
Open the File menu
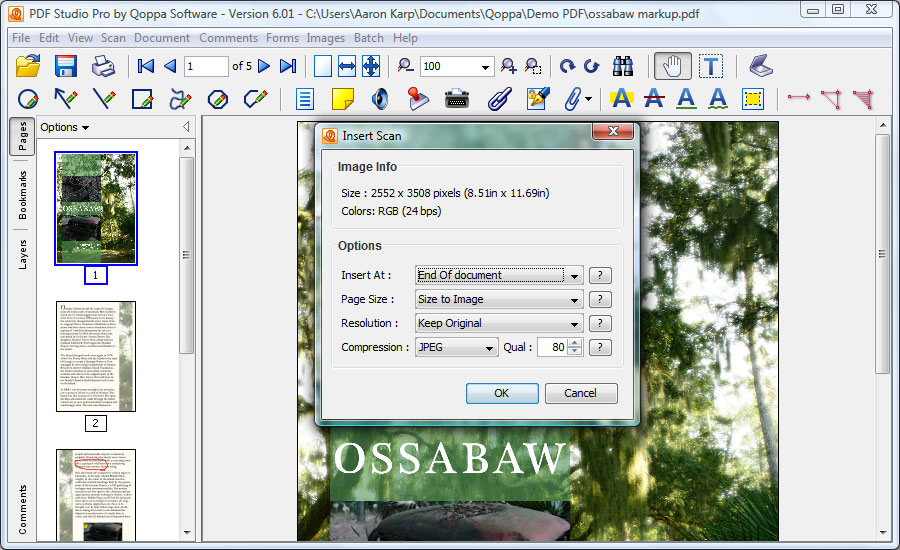pos(21,38)
